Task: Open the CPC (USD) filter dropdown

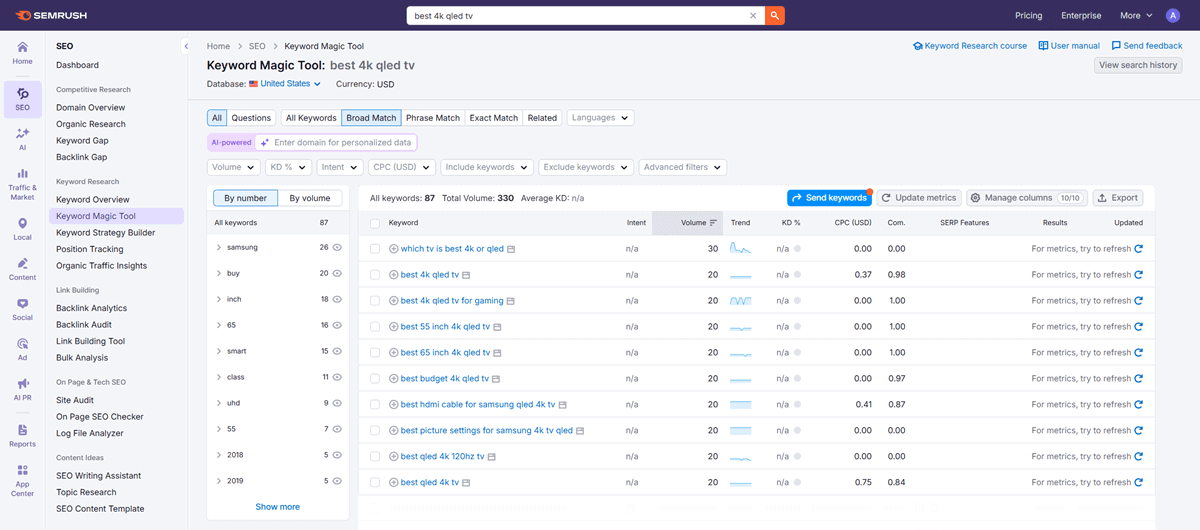Action: tap(401, 167)
